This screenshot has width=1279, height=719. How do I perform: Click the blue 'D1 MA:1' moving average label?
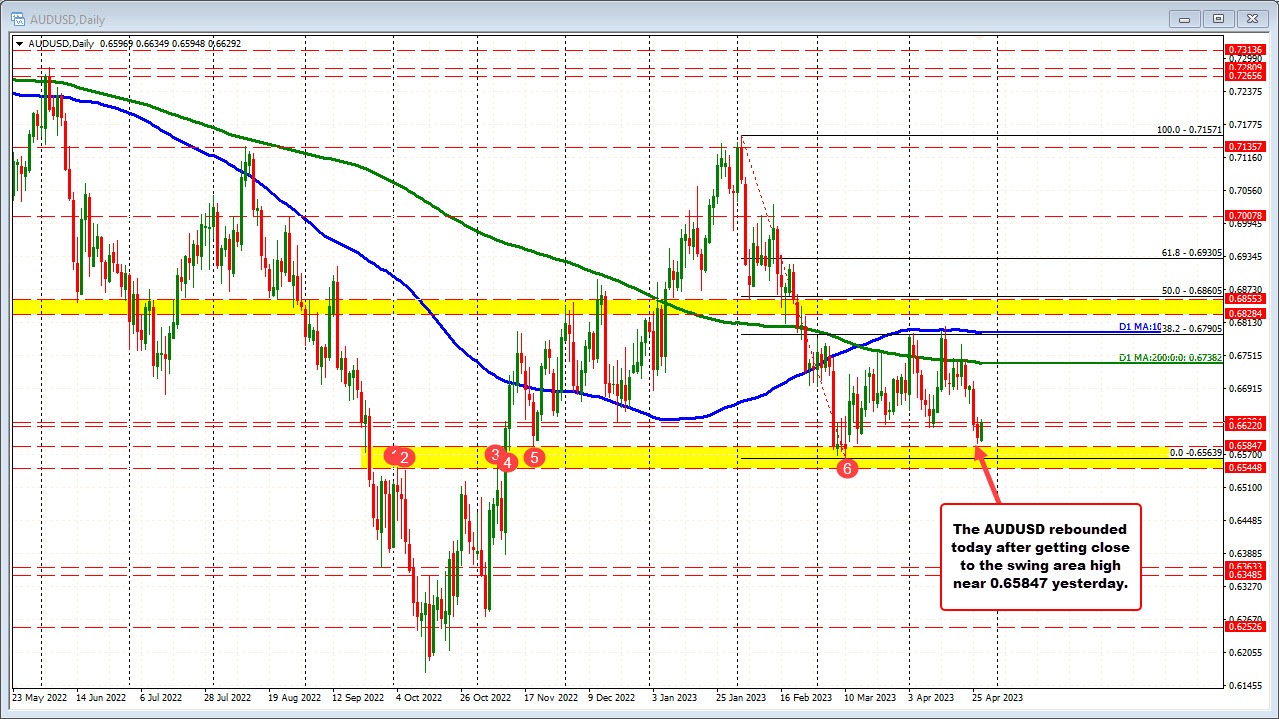pyautogui.click(x=1139, y=327)
